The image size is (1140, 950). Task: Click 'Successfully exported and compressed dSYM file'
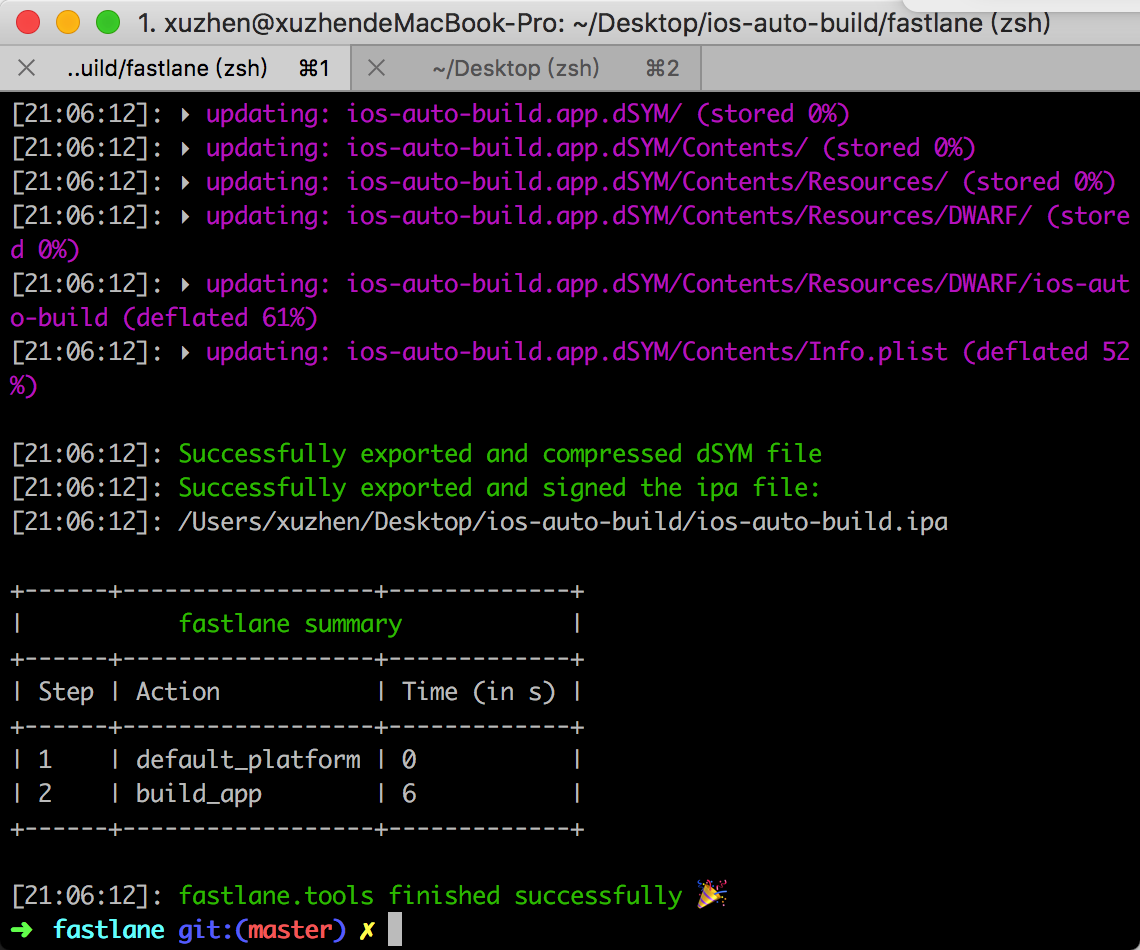click(500, 454)
